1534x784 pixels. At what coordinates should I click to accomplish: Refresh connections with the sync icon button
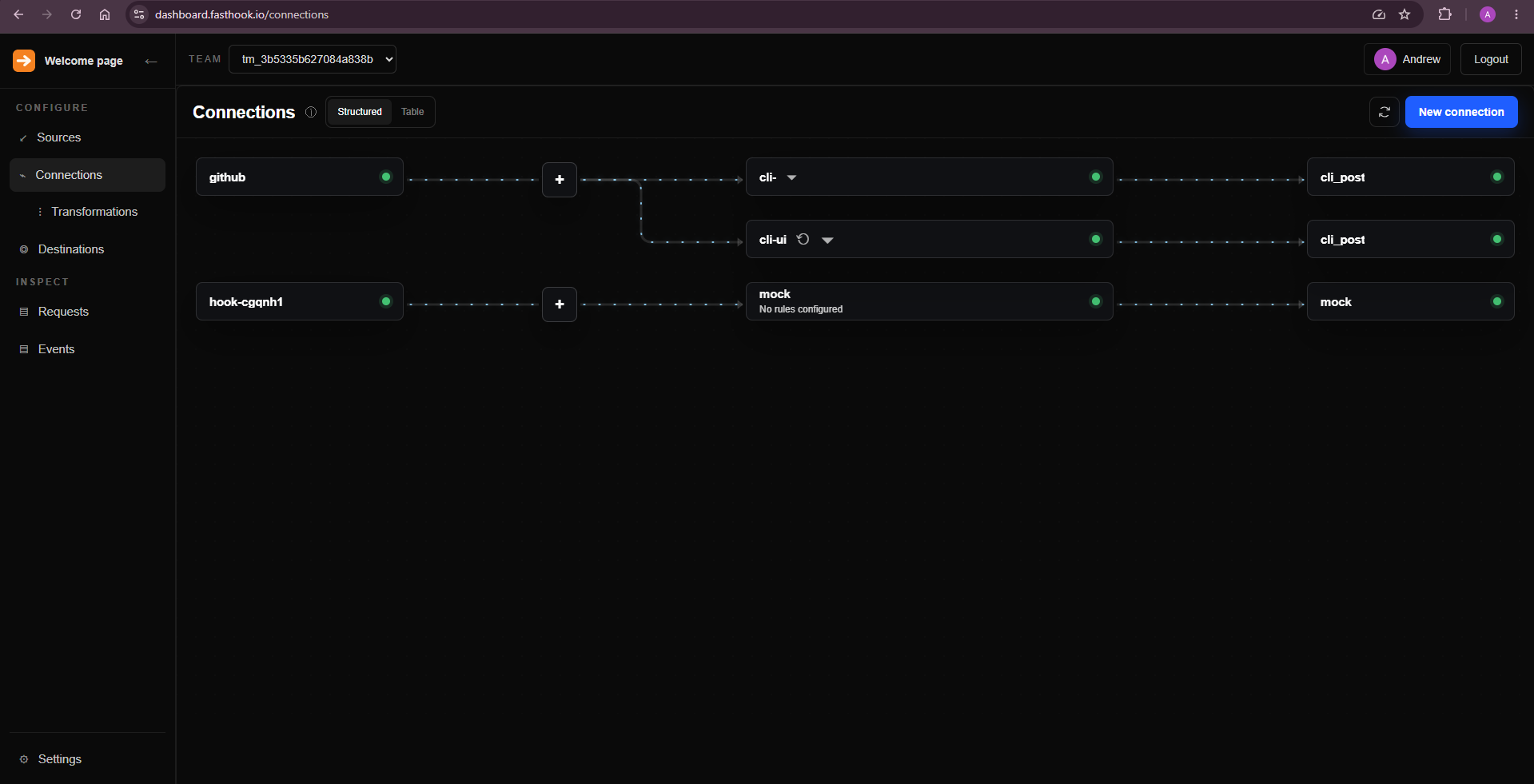click(x=1385, y=112)
